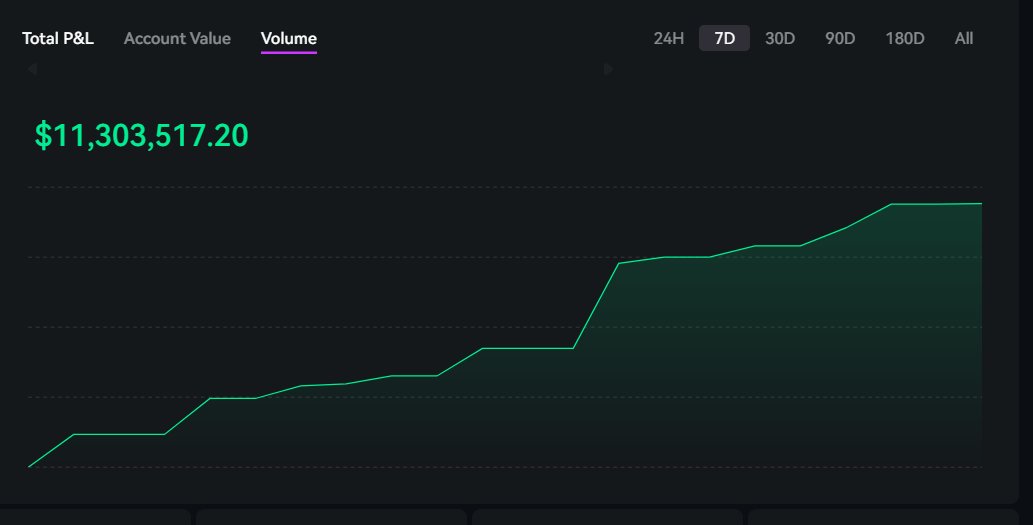Click the right scroll arrow above chart
This screenshot has height=525, width=1033.
click(609, 69)
